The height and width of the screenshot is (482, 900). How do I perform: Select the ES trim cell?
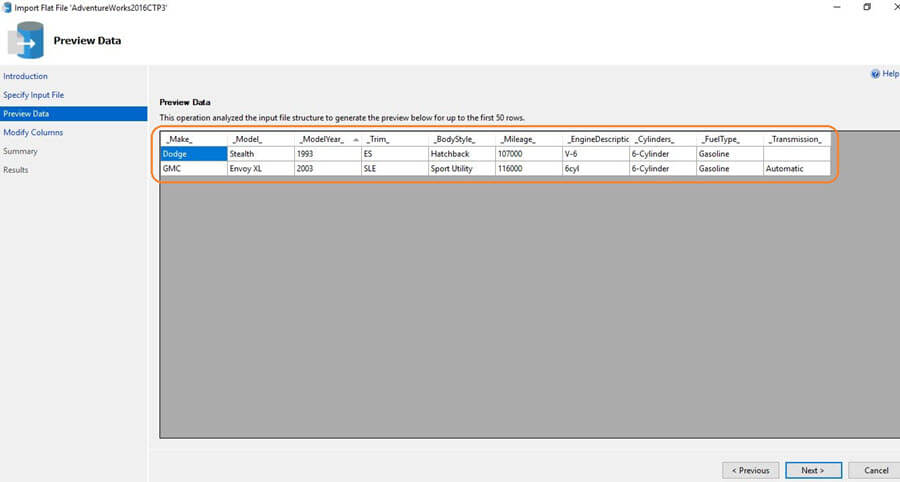coord(395,154)
